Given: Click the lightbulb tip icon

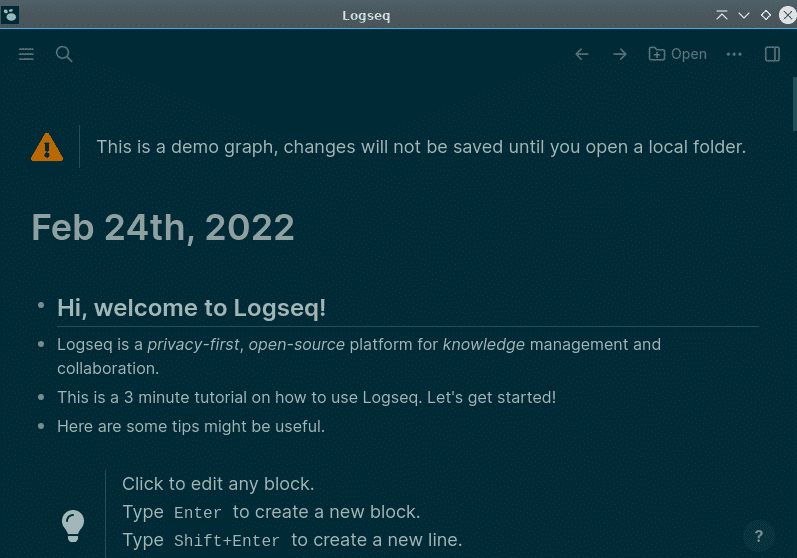Looking at the screenshot, I should coord(73,526).
